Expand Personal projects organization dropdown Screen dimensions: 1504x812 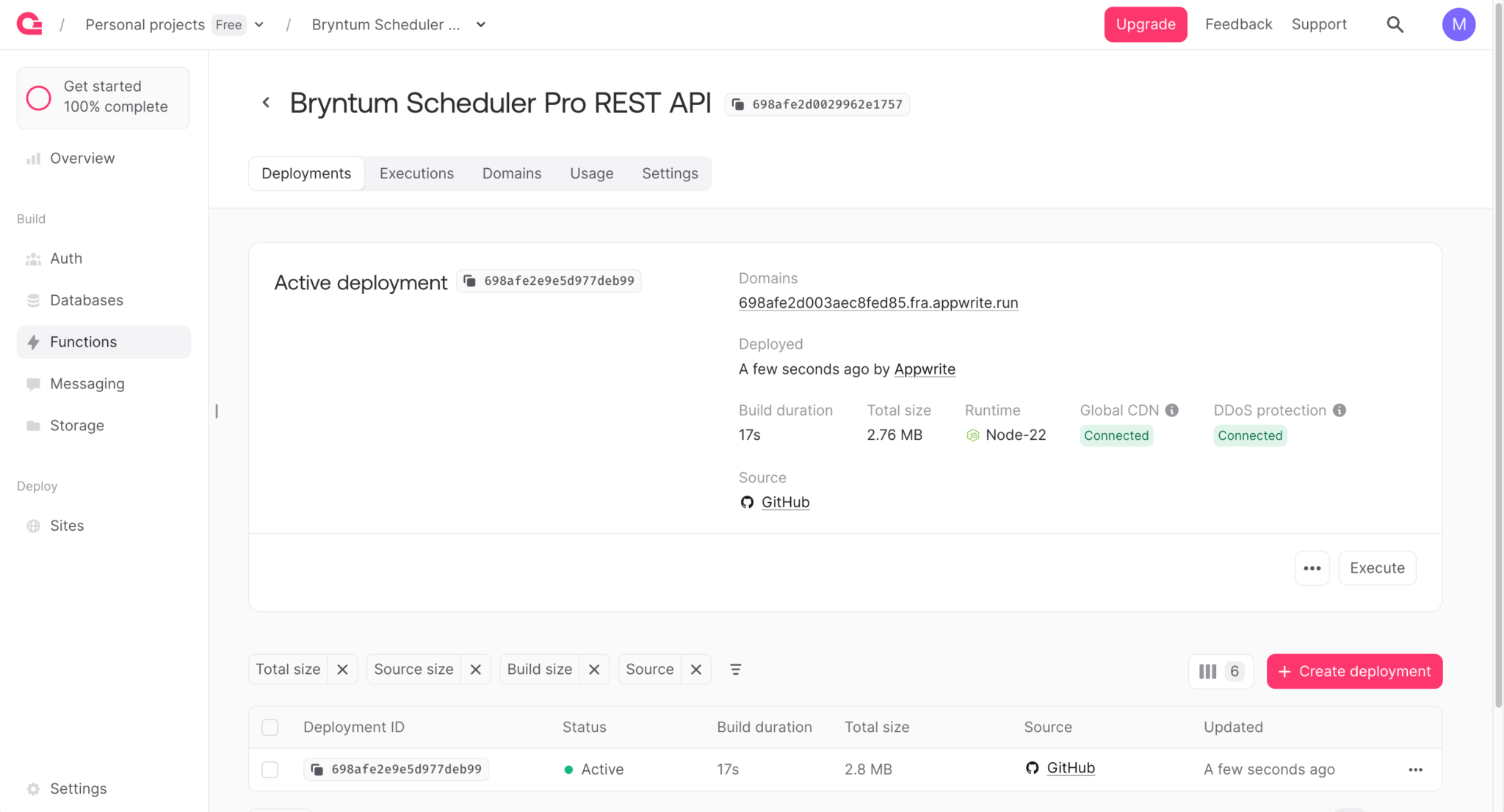point(259,24)
